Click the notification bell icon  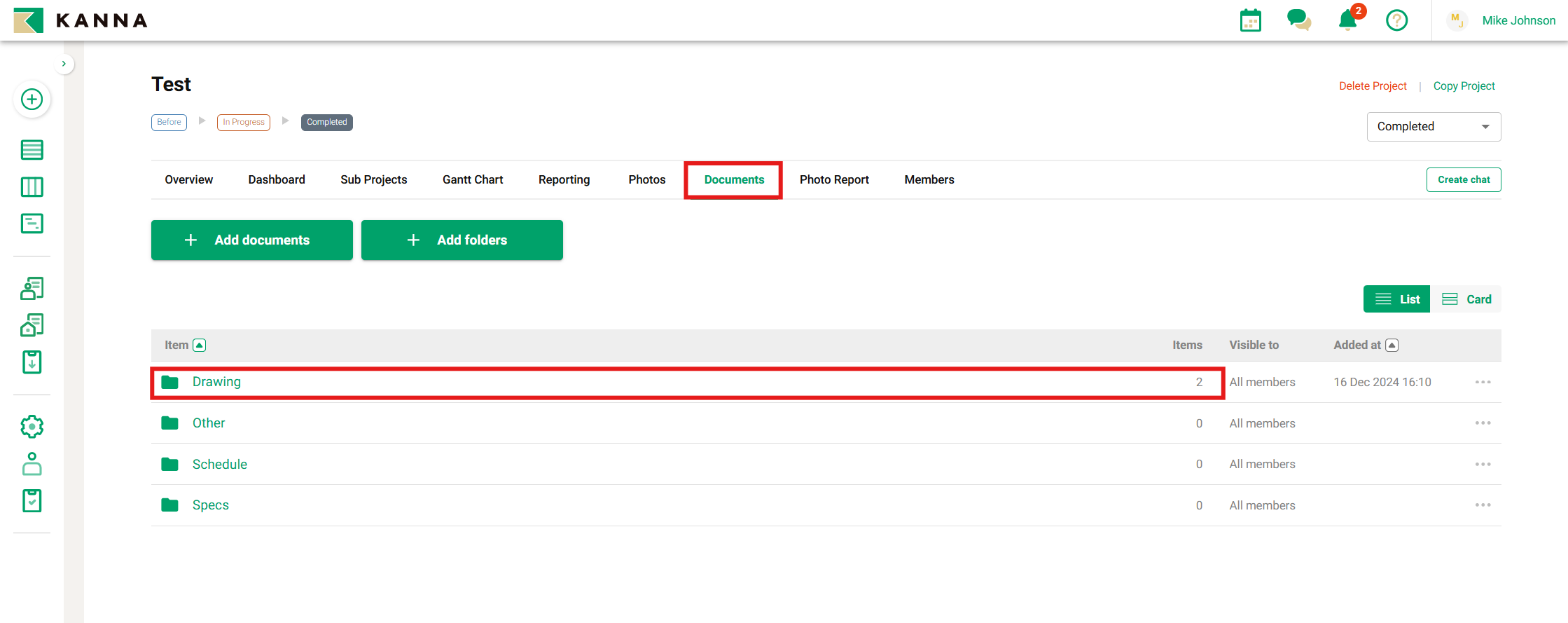click(1347, 20)
